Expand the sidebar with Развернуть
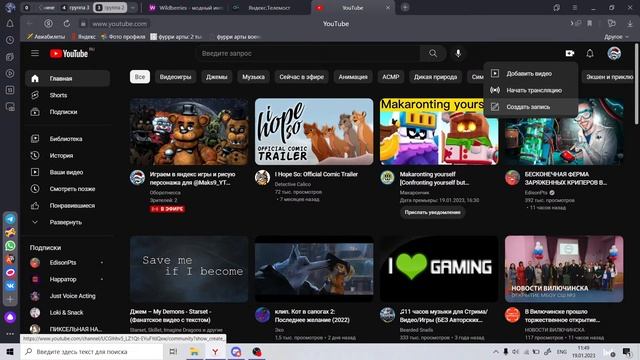The width and height of the screenshot is (640, 360). tap(67, 222)
